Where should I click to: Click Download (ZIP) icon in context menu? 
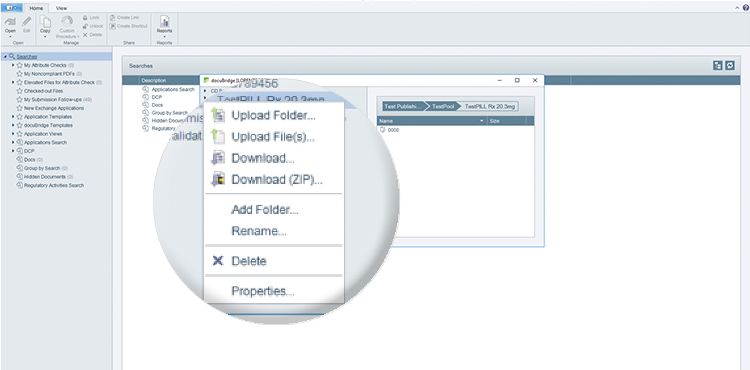218,180
